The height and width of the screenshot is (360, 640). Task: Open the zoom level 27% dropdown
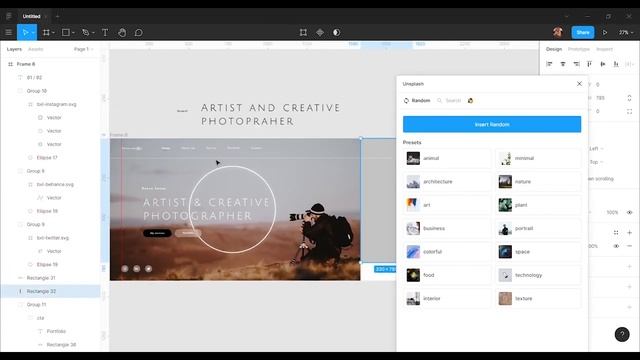626,32
